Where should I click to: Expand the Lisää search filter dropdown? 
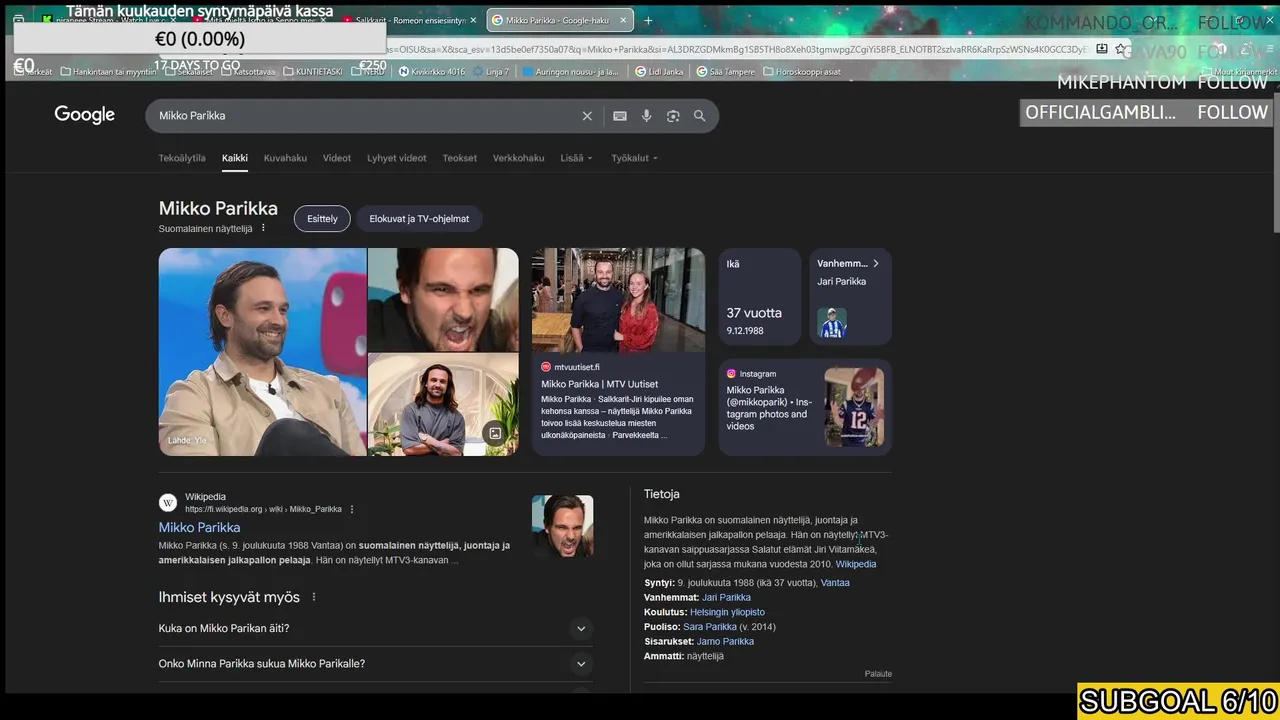pyautogui.click(x=576, y=158)
